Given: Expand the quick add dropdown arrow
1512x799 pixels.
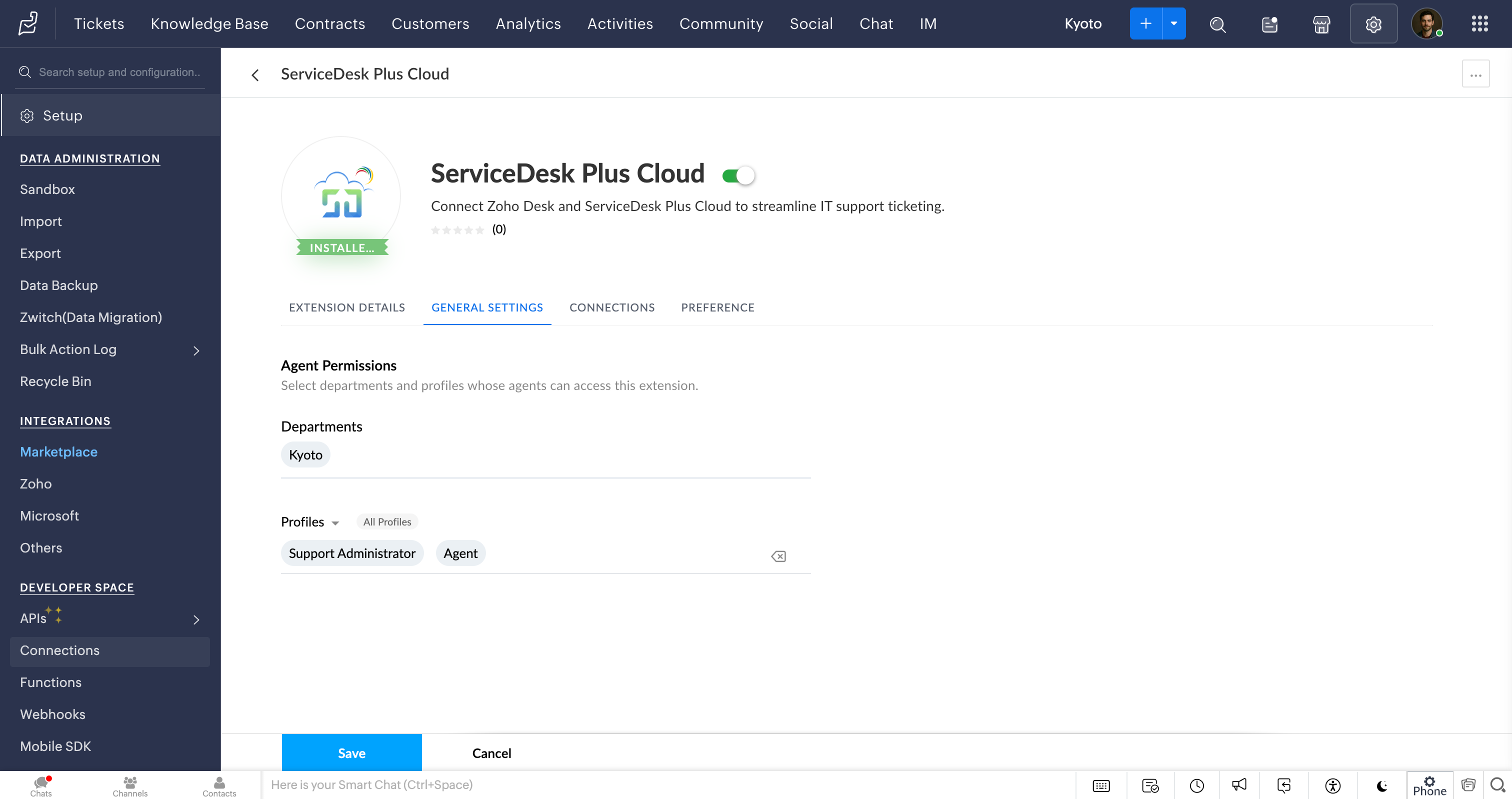Looking at the screenshot, I should point(1174,23).
